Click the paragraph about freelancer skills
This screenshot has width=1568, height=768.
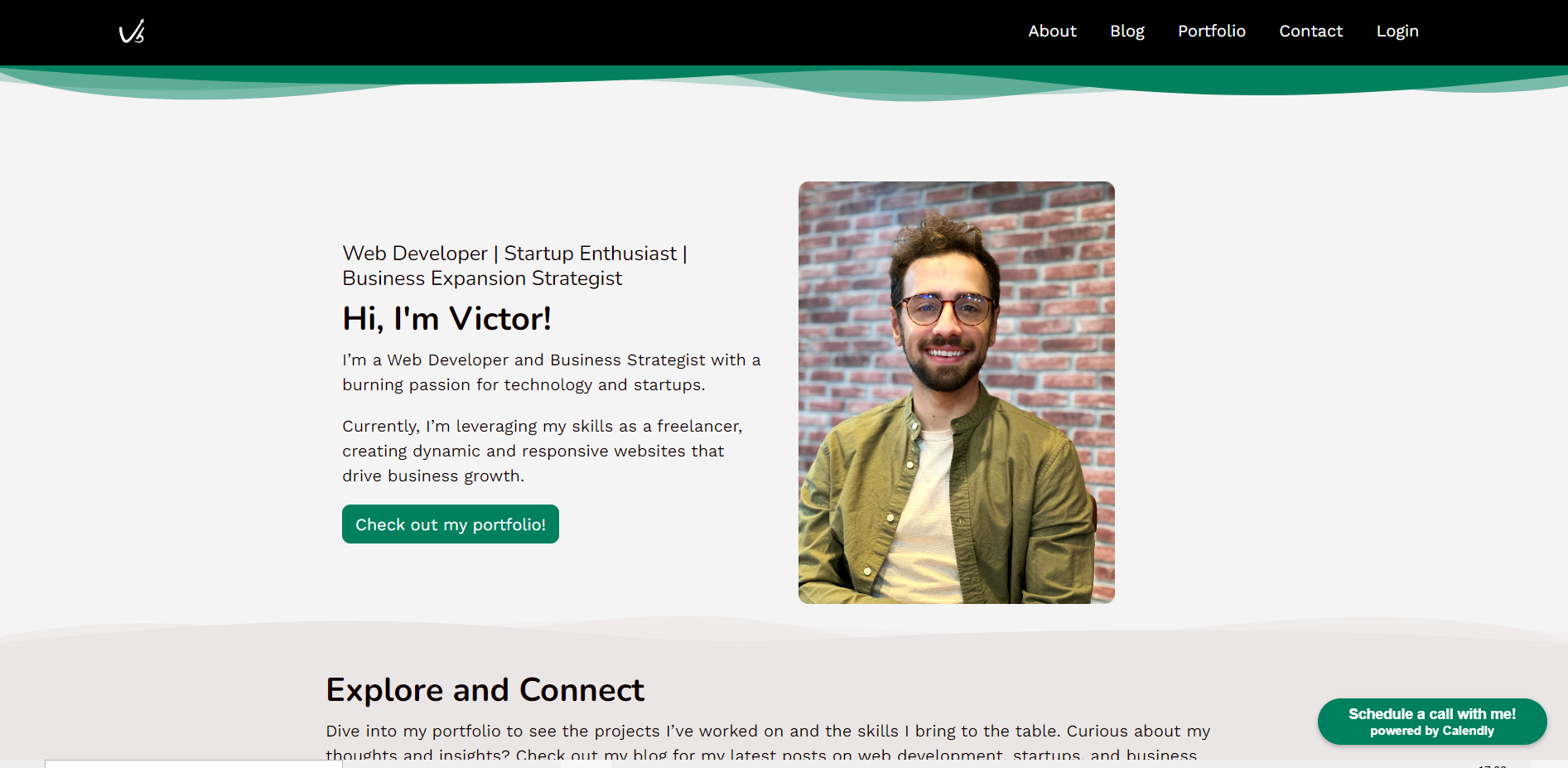click(x=542, y=451)
